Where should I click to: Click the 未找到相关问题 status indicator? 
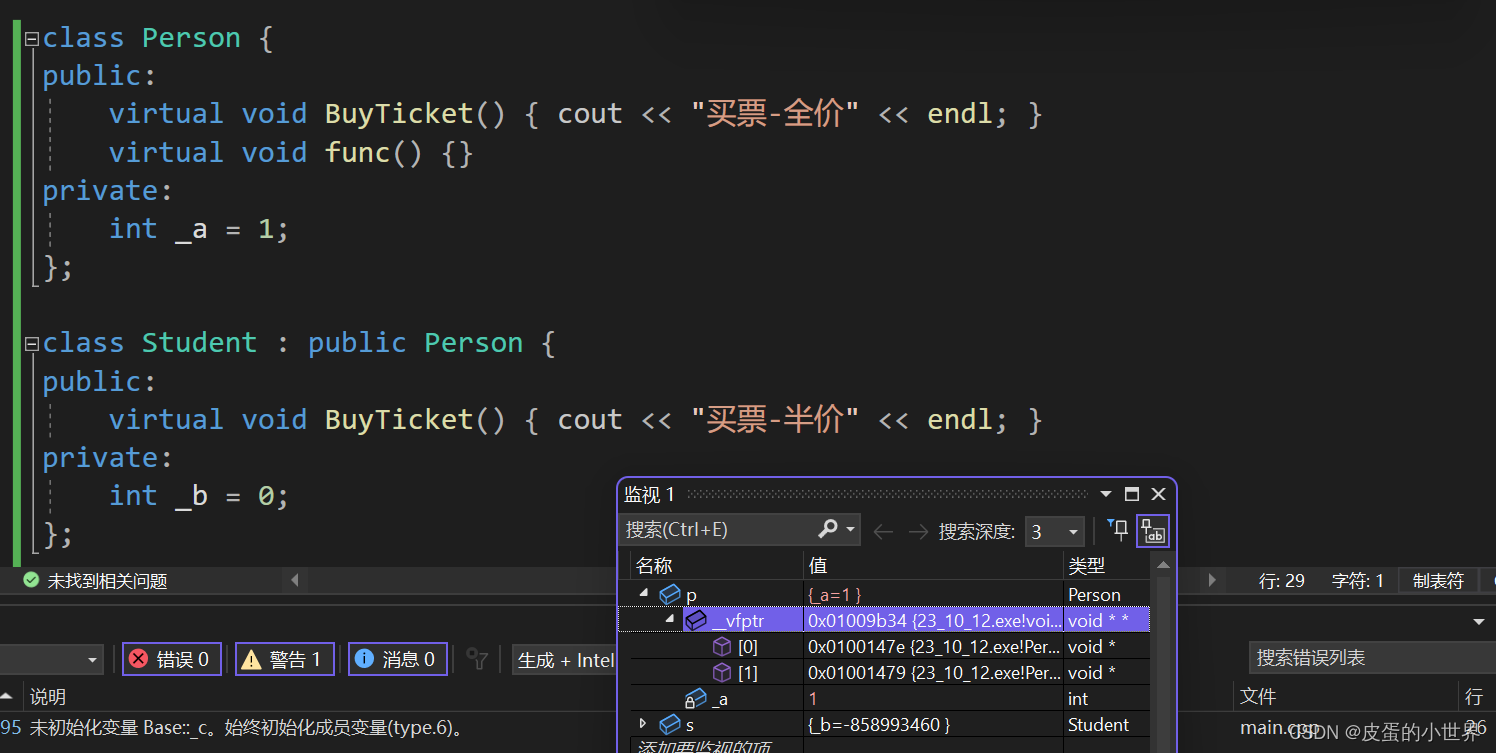point(107,581)
